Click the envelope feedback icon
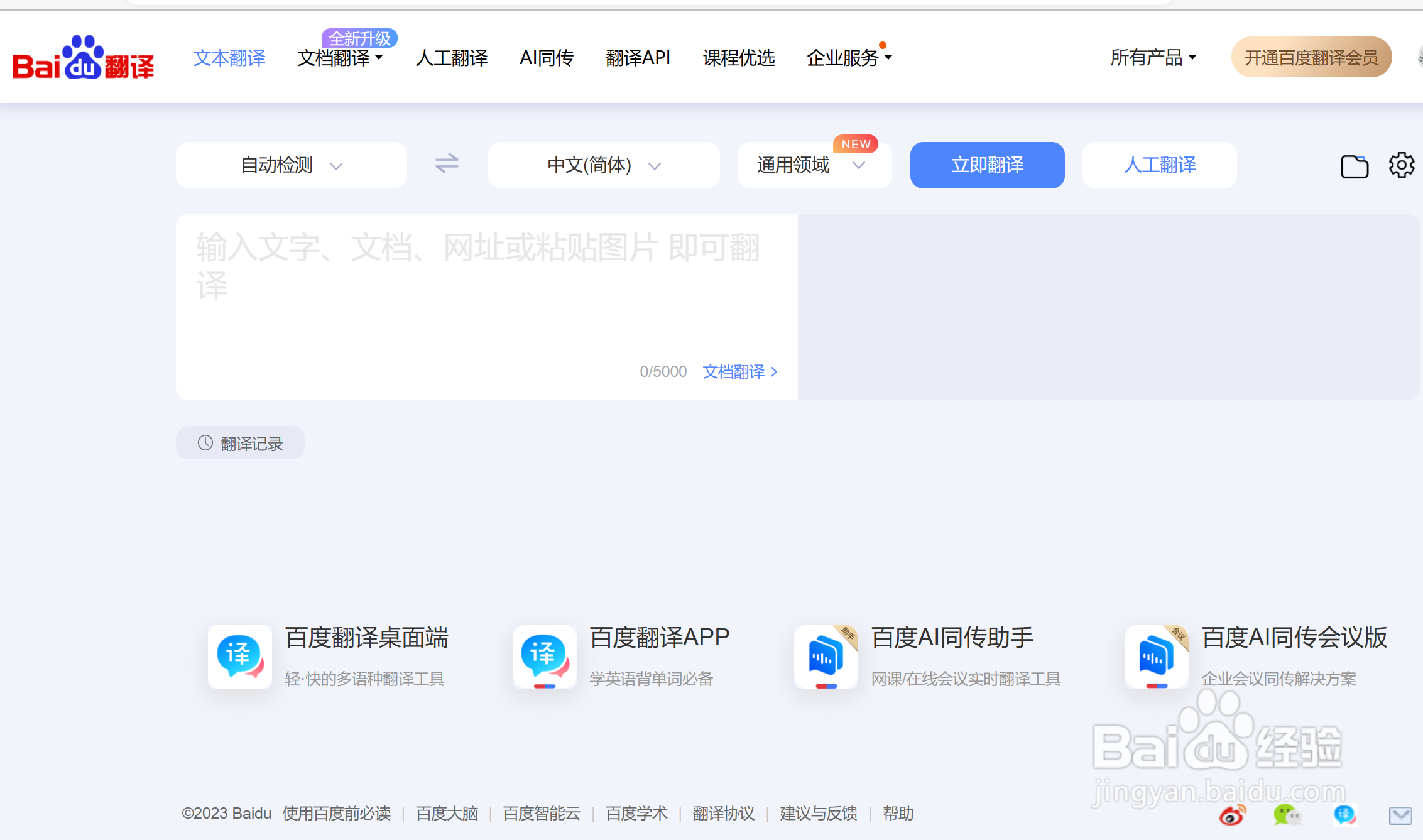Screen dimensions: 1423x840 coord(1400,816)
